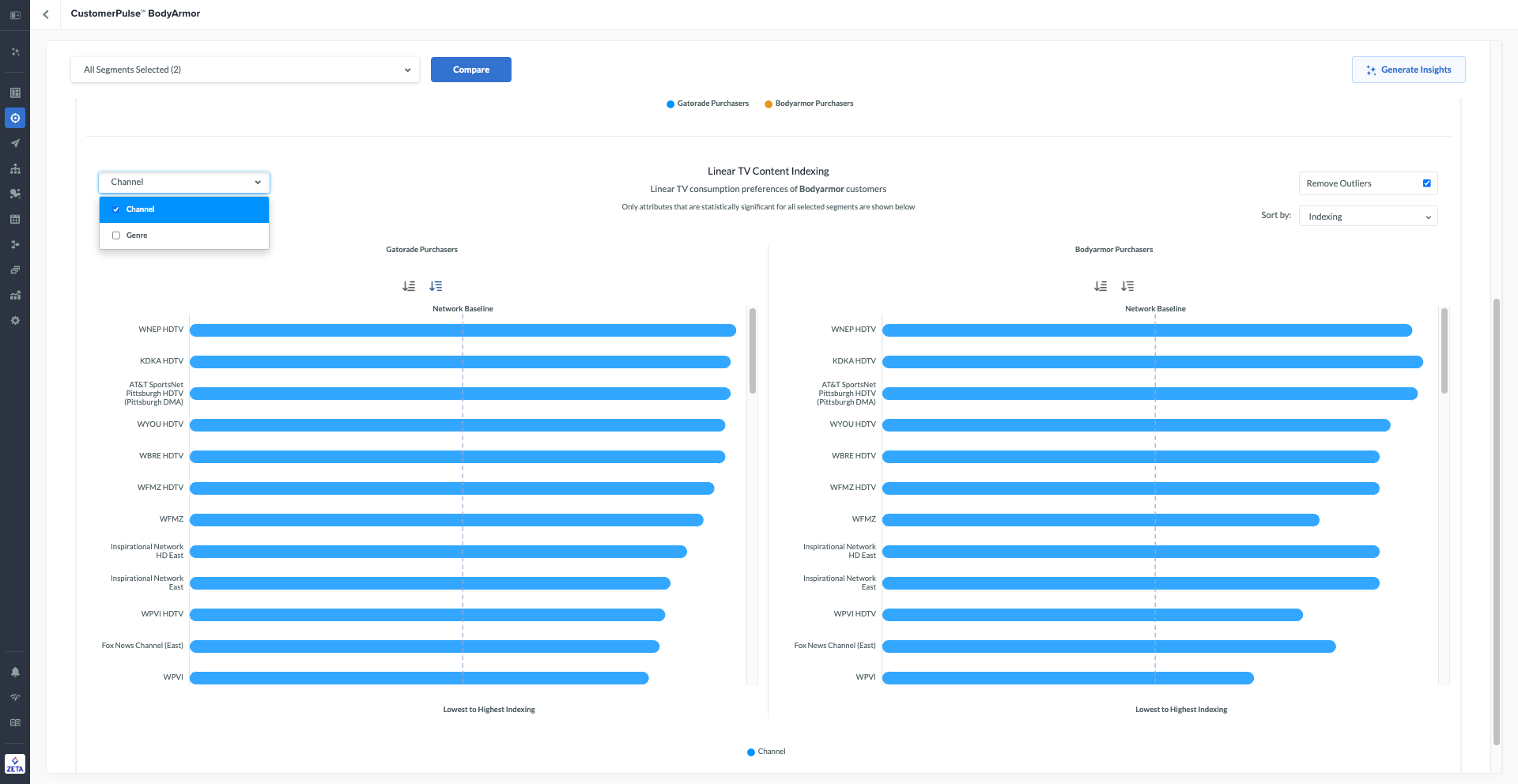Open the calendar icon in sidebar
Image resolution: width=1518 pixels, height=784 pixels.
(15, 219)
